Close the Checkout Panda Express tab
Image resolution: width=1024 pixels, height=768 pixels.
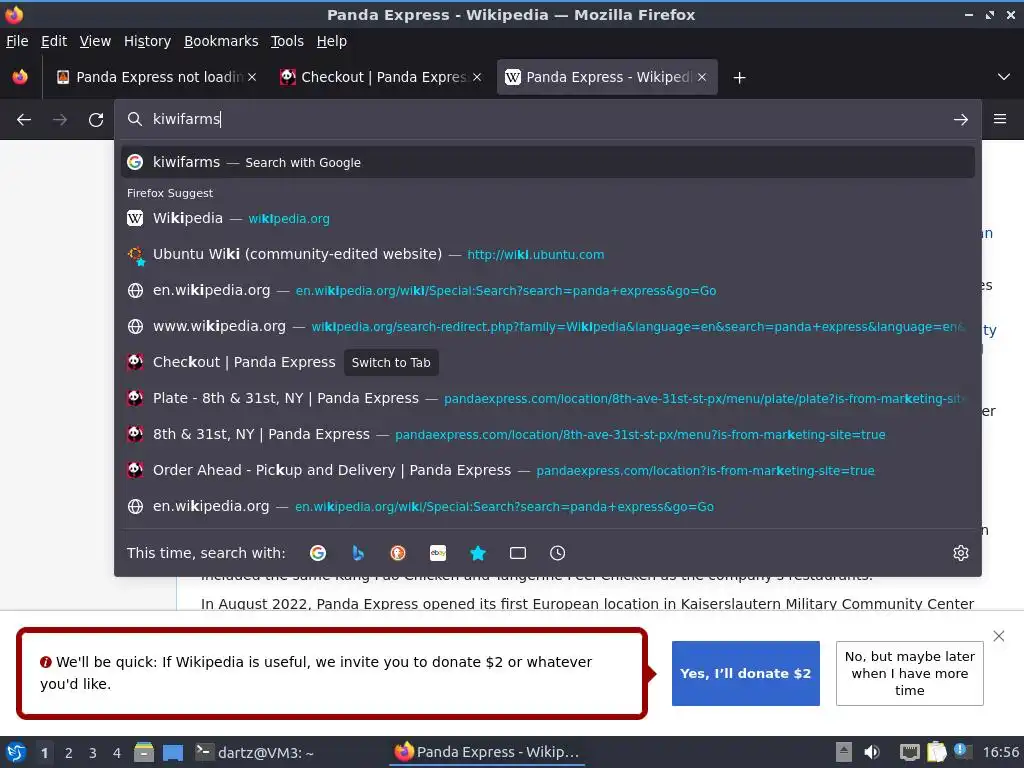coord(477,77)
